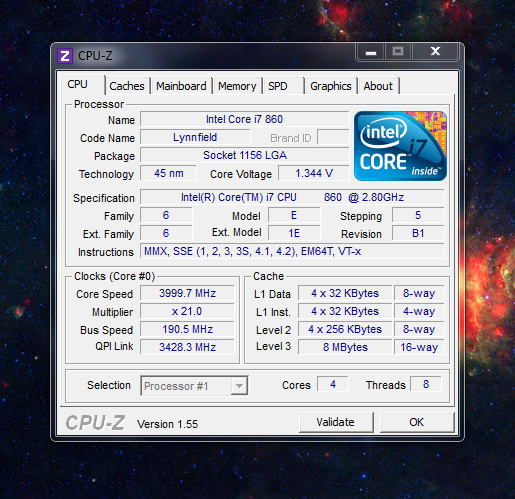Click the L1 Inst. 4-way value

tap(419, 311)
